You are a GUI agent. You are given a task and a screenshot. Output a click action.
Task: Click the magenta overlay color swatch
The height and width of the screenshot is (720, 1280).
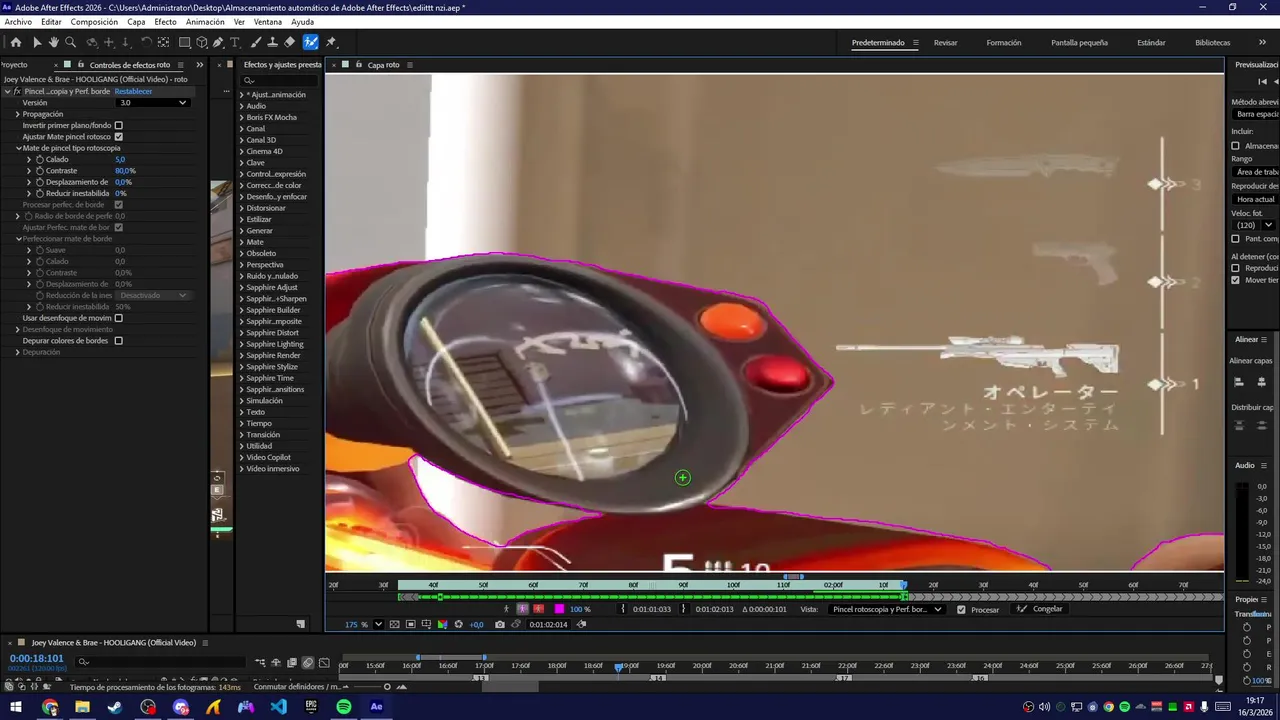tap(559, 609)
